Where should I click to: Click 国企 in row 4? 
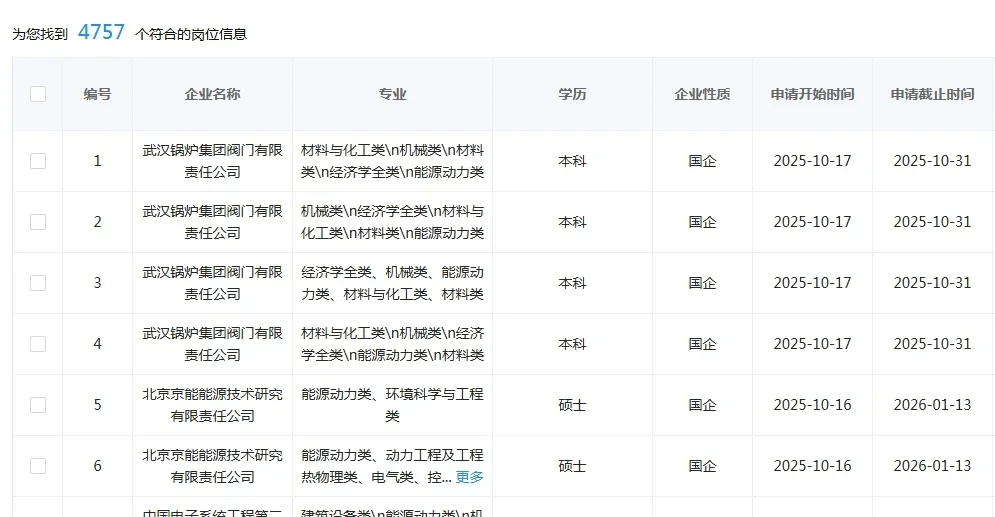pyautogui.click(x=702, y=344)
